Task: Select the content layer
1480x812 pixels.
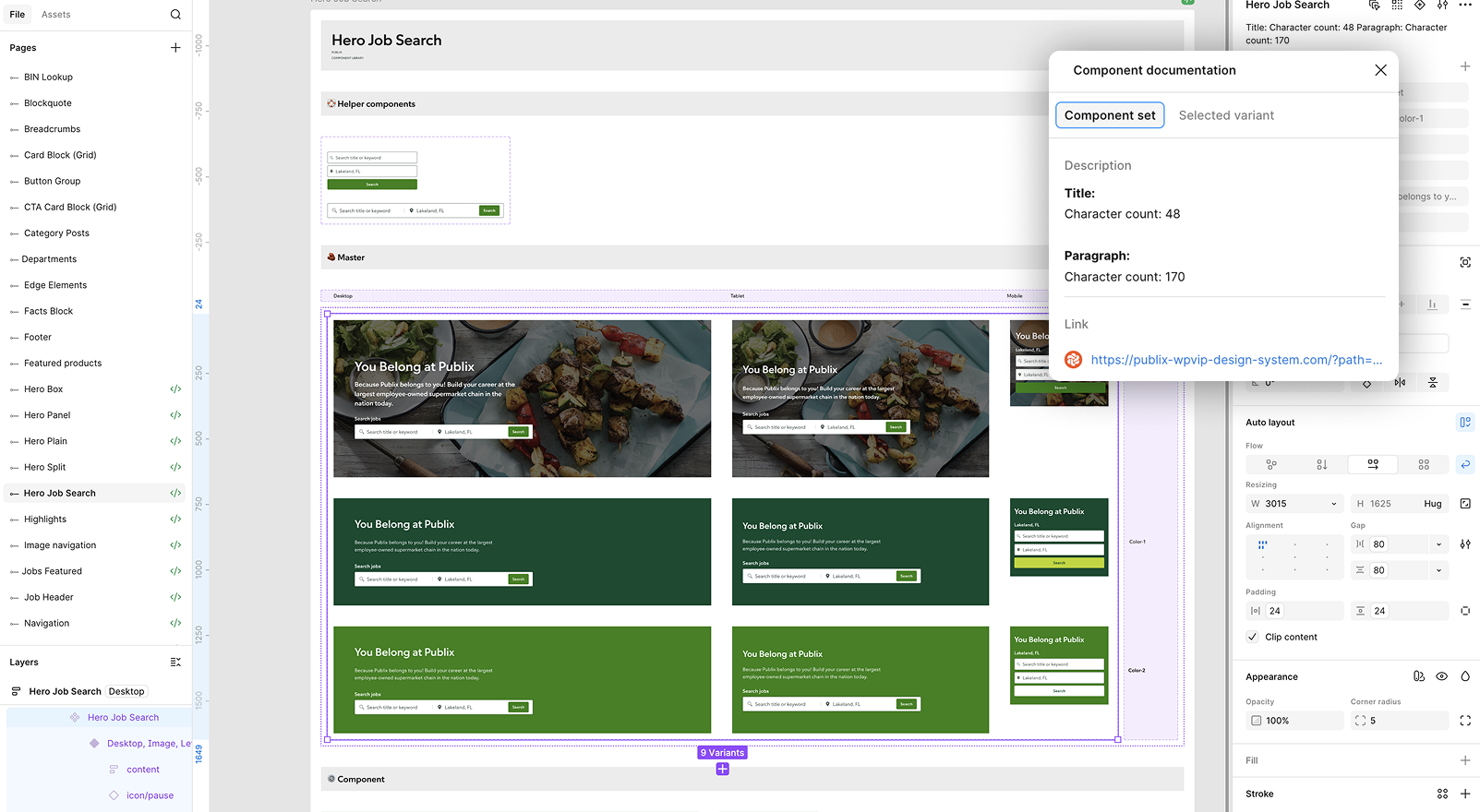Action: pos(143,770)
